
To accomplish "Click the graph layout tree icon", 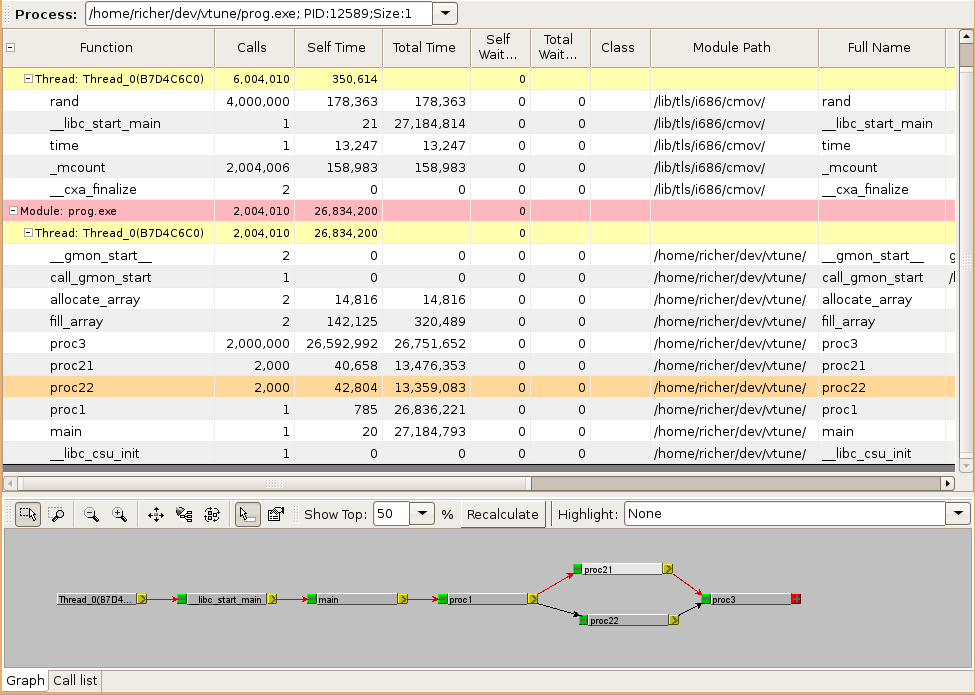I will (x=184, y=514).
